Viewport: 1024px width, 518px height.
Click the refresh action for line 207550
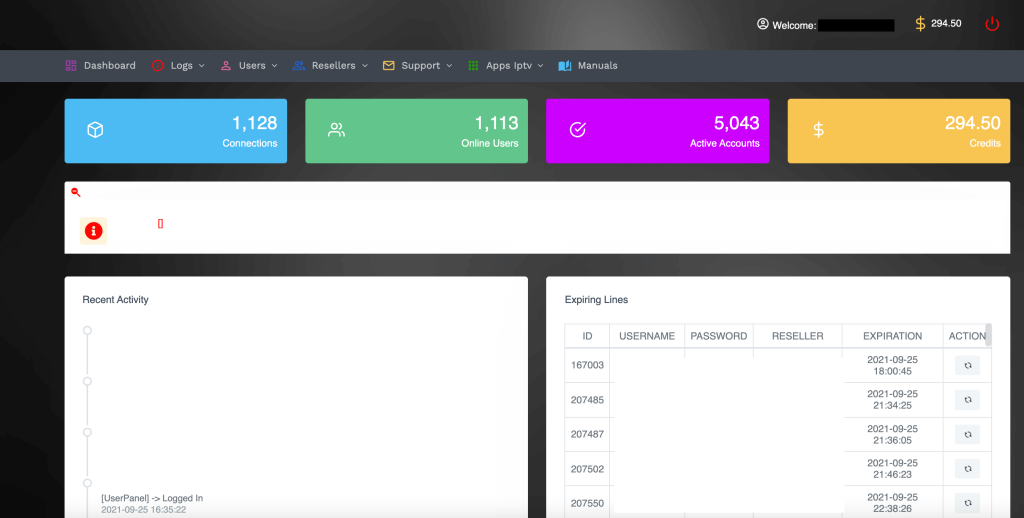(x=967, y=502)
